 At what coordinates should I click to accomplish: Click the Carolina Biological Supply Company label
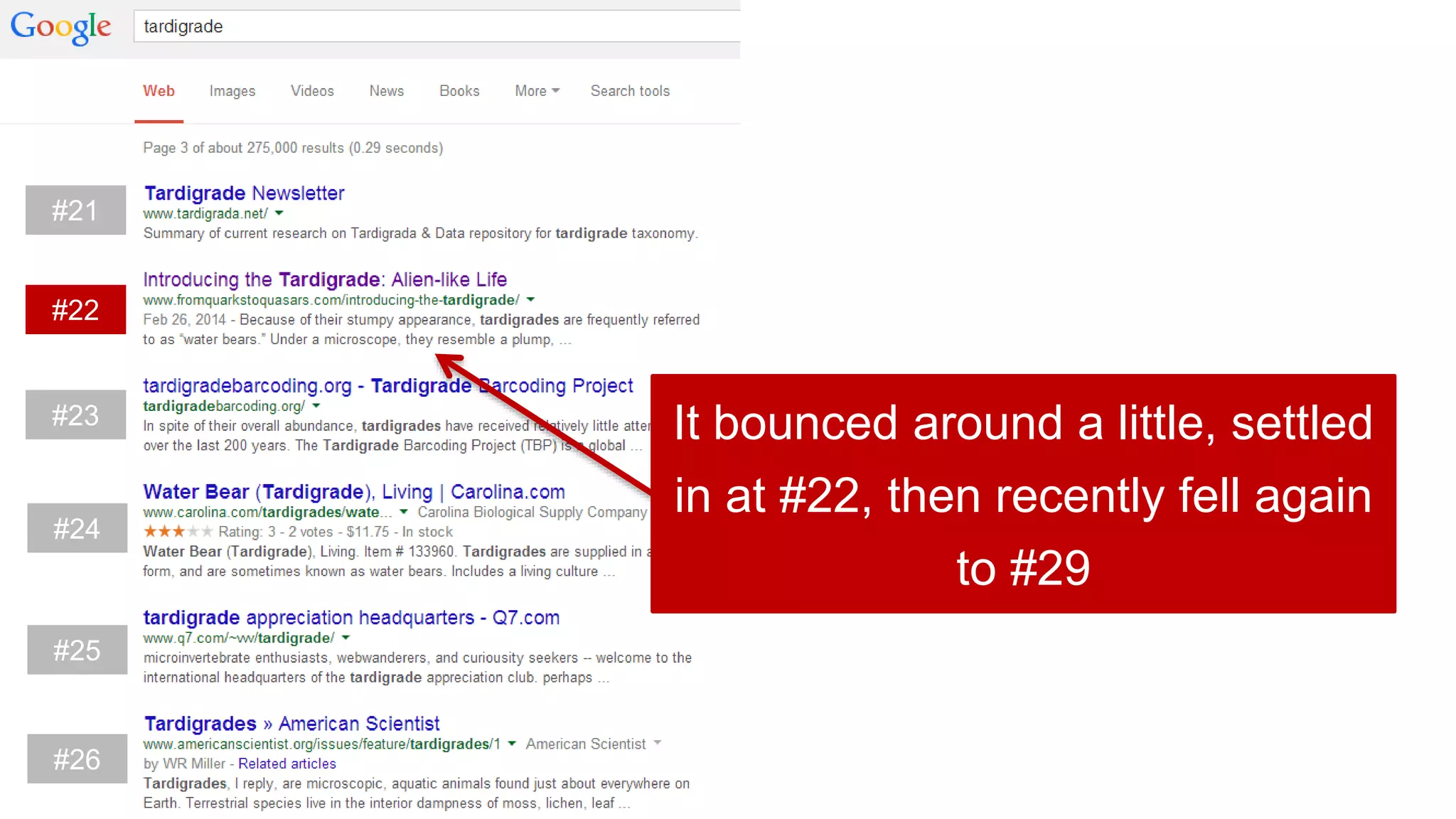532,512
